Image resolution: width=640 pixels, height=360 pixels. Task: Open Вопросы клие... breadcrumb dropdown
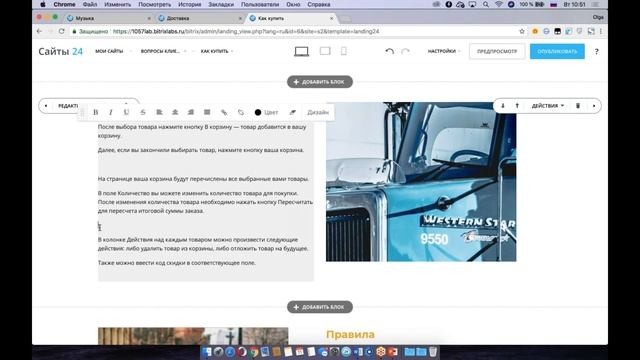tap(163, 51)
